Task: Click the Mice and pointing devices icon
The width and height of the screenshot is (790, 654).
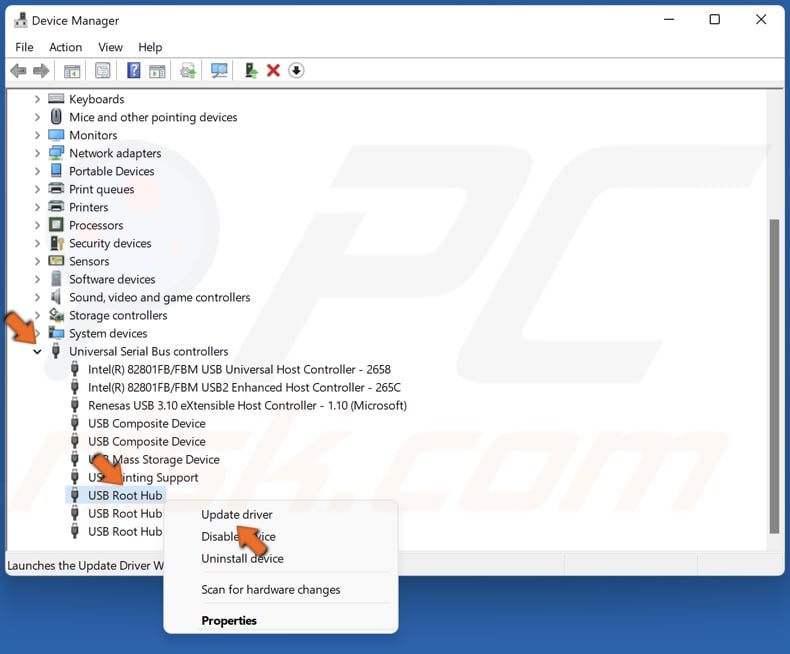Action: point(56,117)
